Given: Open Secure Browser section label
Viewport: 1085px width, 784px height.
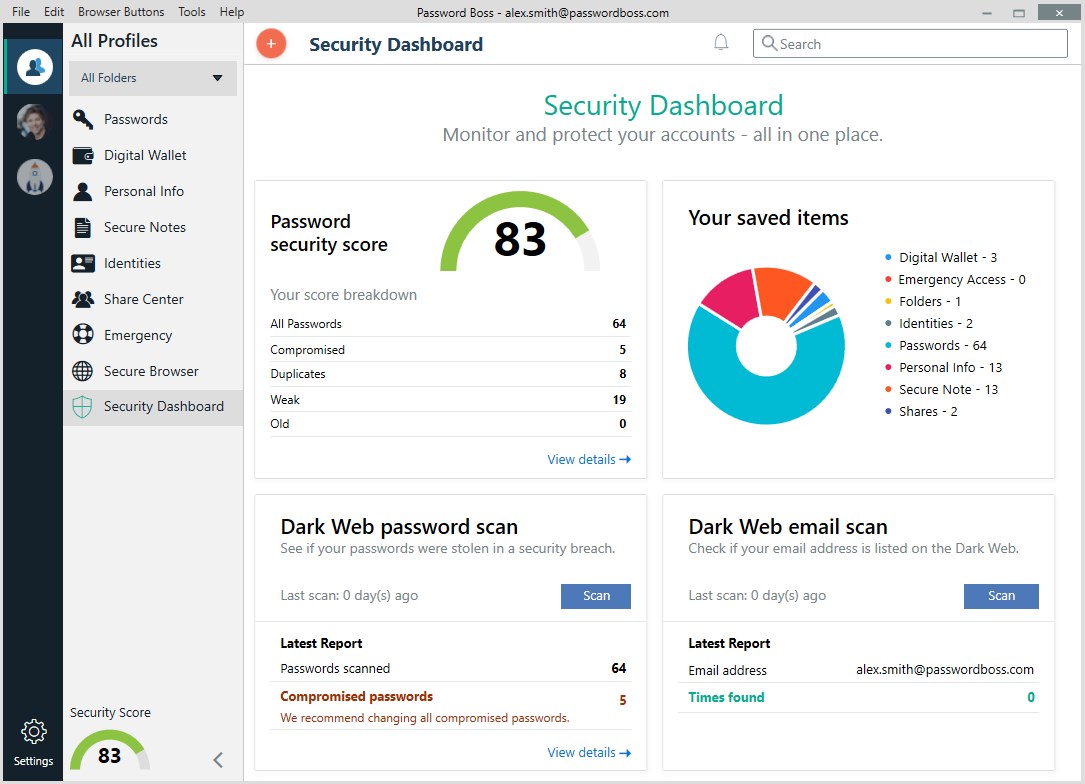Looking at the screenshot, I should [151, 371].
